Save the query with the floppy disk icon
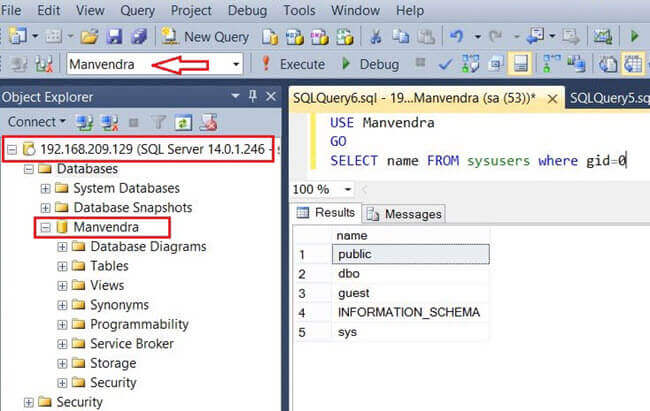The width and height of the screenshot is (650, 411). click(114, 37)
